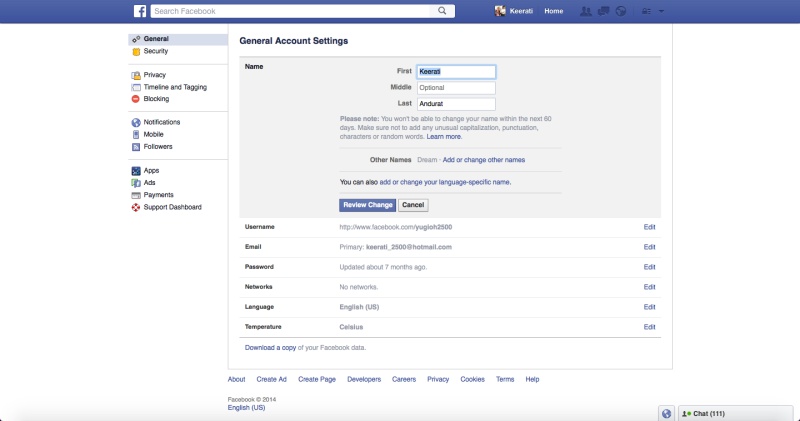Screen dimensions: 800x421
Task: Open the About footer link
Action: [236, 379]
